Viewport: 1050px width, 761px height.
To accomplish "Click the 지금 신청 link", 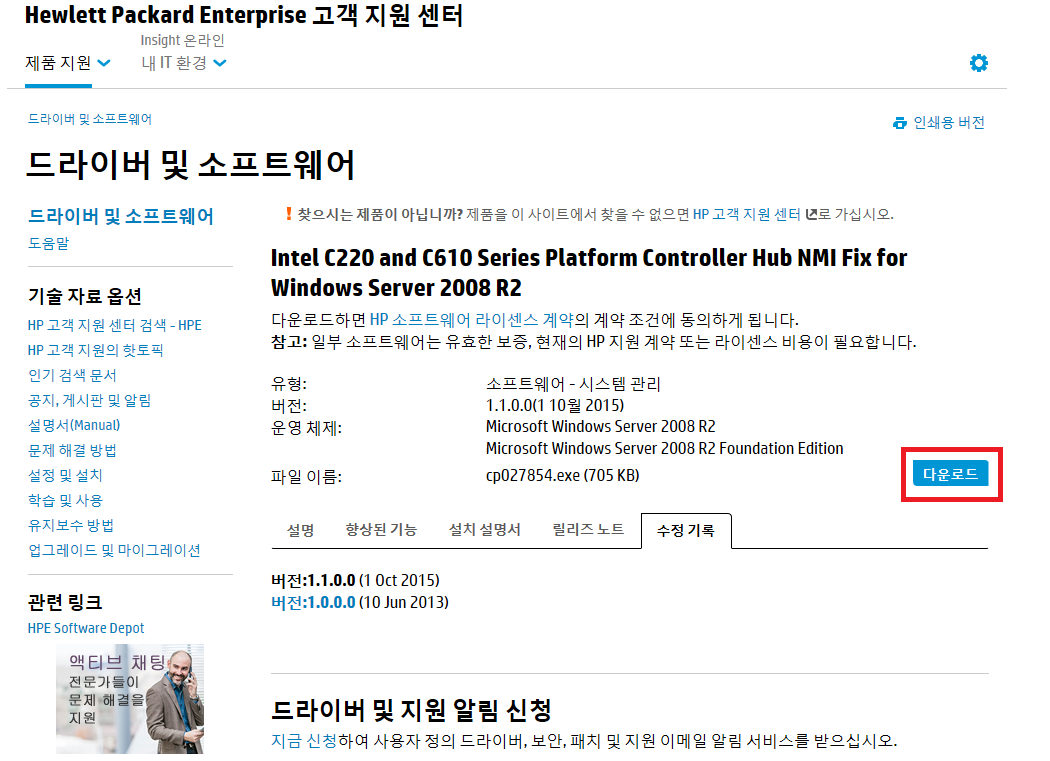I will [304, 741].
